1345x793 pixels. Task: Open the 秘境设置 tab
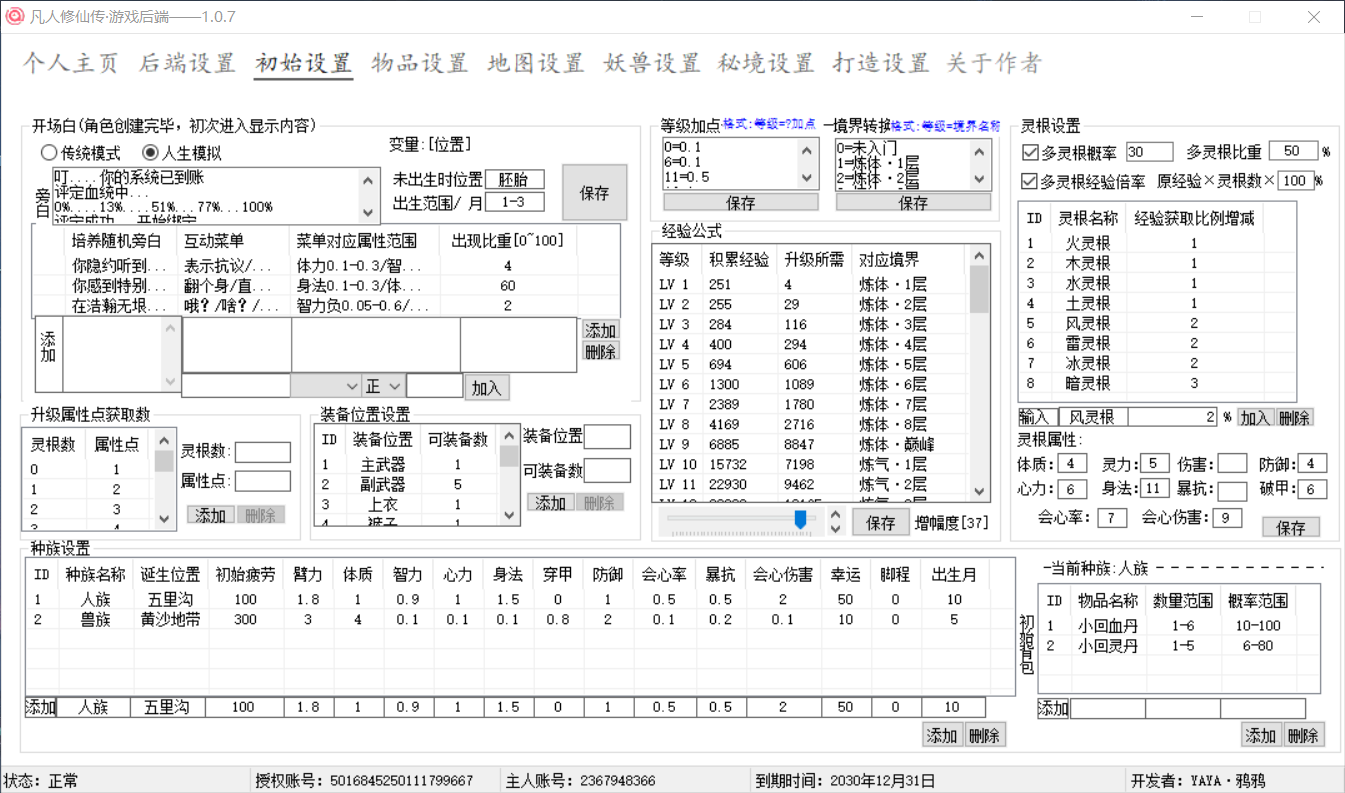[766, 63]
